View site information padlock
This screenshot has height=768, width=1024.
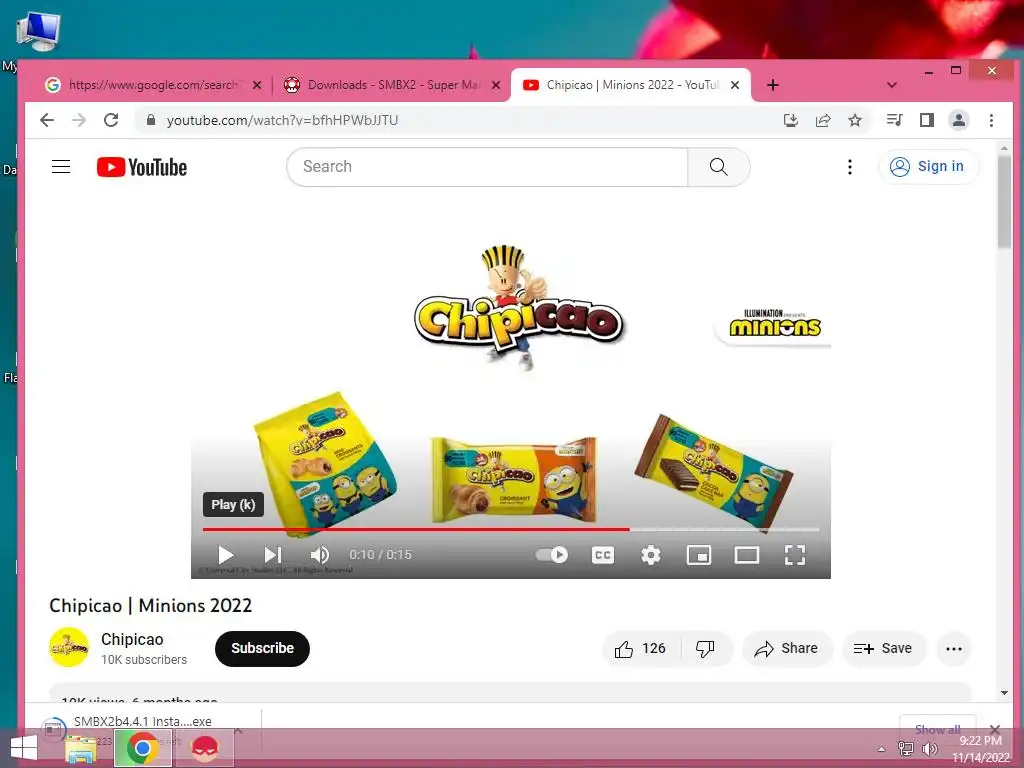[x=151, y=120]
